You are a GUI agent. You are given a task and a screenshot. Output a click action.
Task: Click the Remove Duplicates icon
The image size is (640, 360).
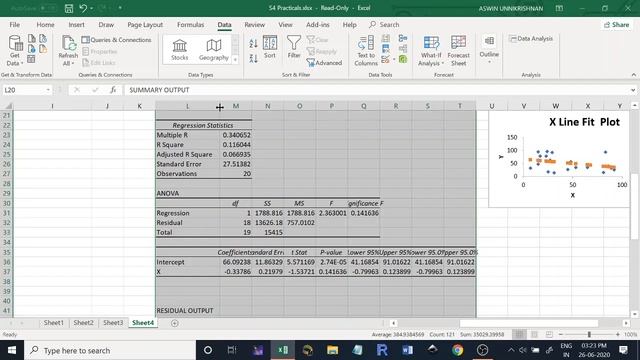385,49
